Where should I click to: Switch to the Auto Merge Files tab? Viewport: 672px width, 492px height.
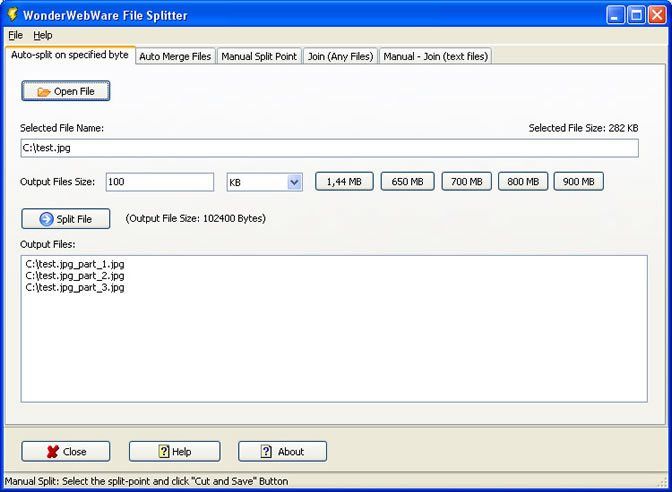[175, 56]
